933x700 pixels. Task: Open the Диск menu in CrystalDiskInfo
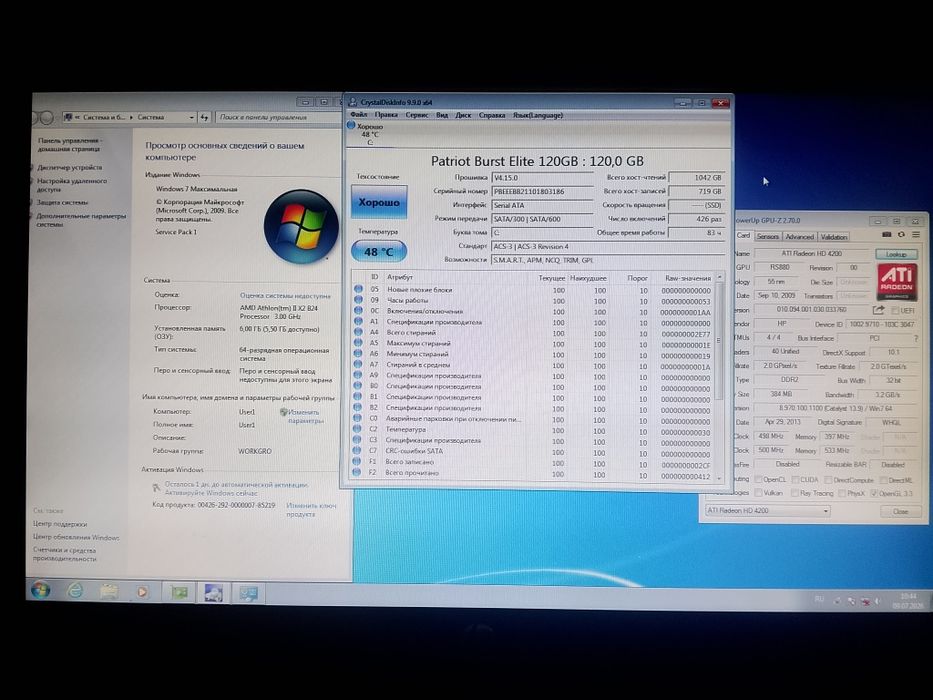click(463, 115)
